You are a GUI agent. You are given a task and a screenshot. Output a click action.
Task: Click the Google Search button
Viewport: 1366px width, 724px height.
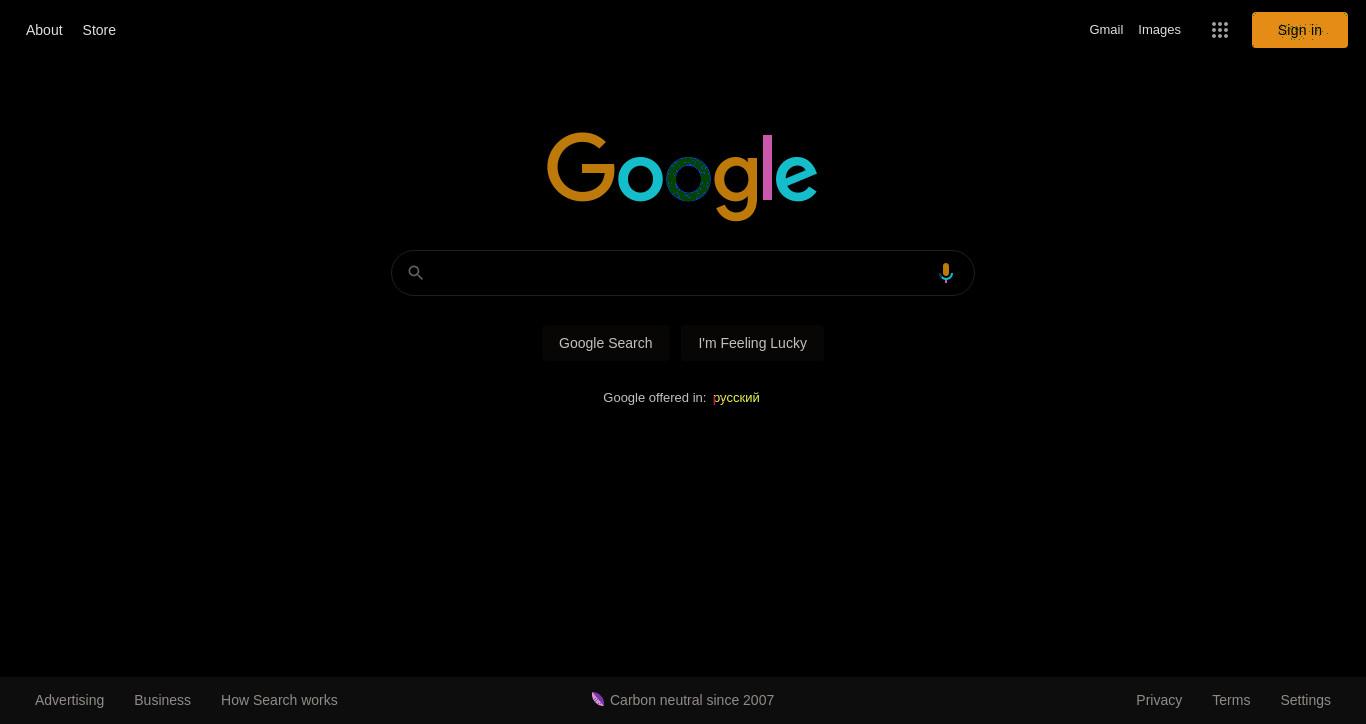[x=606, y=343]
